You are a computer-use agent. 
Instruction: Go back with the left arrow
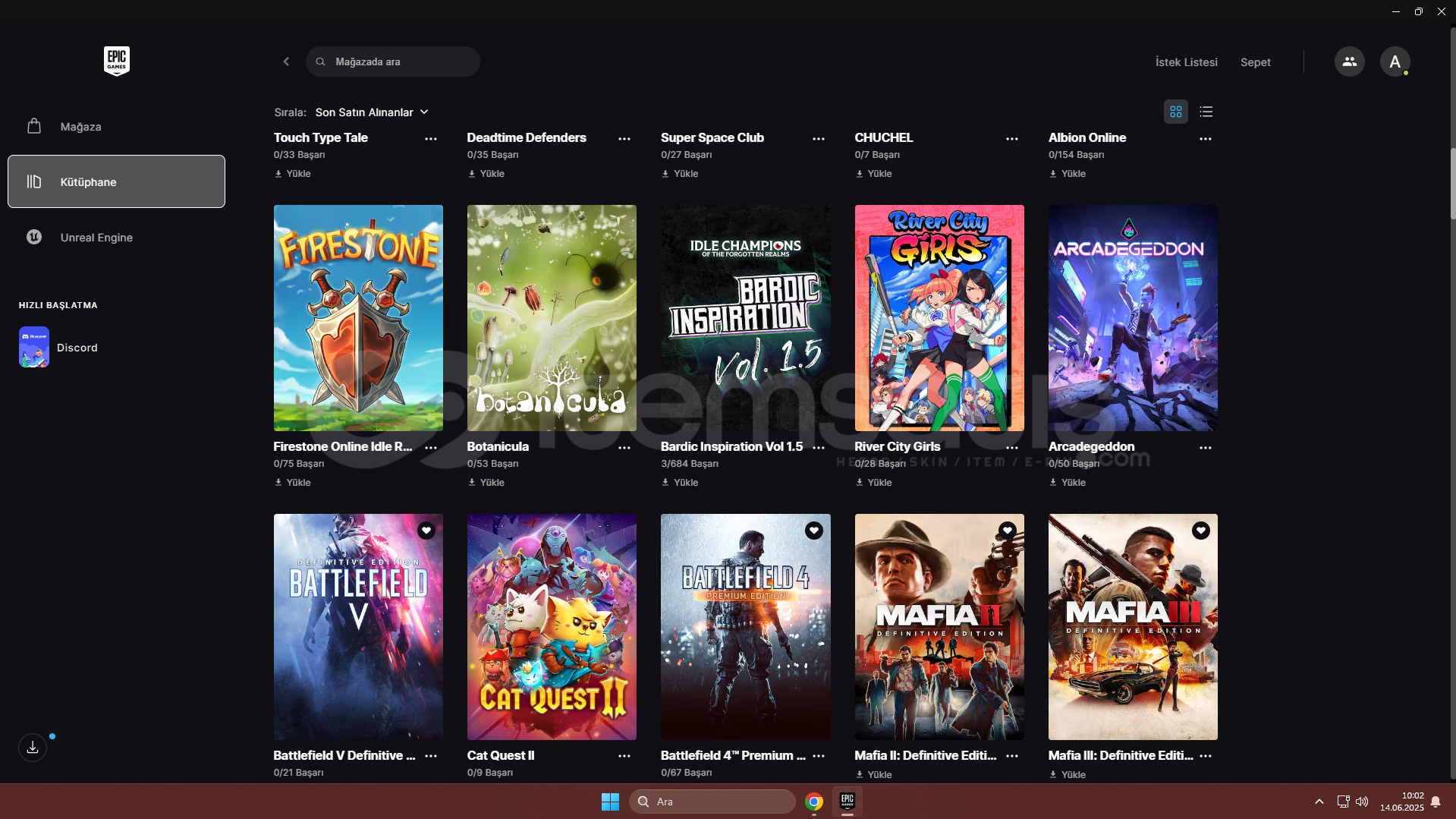tap(286, 61)
